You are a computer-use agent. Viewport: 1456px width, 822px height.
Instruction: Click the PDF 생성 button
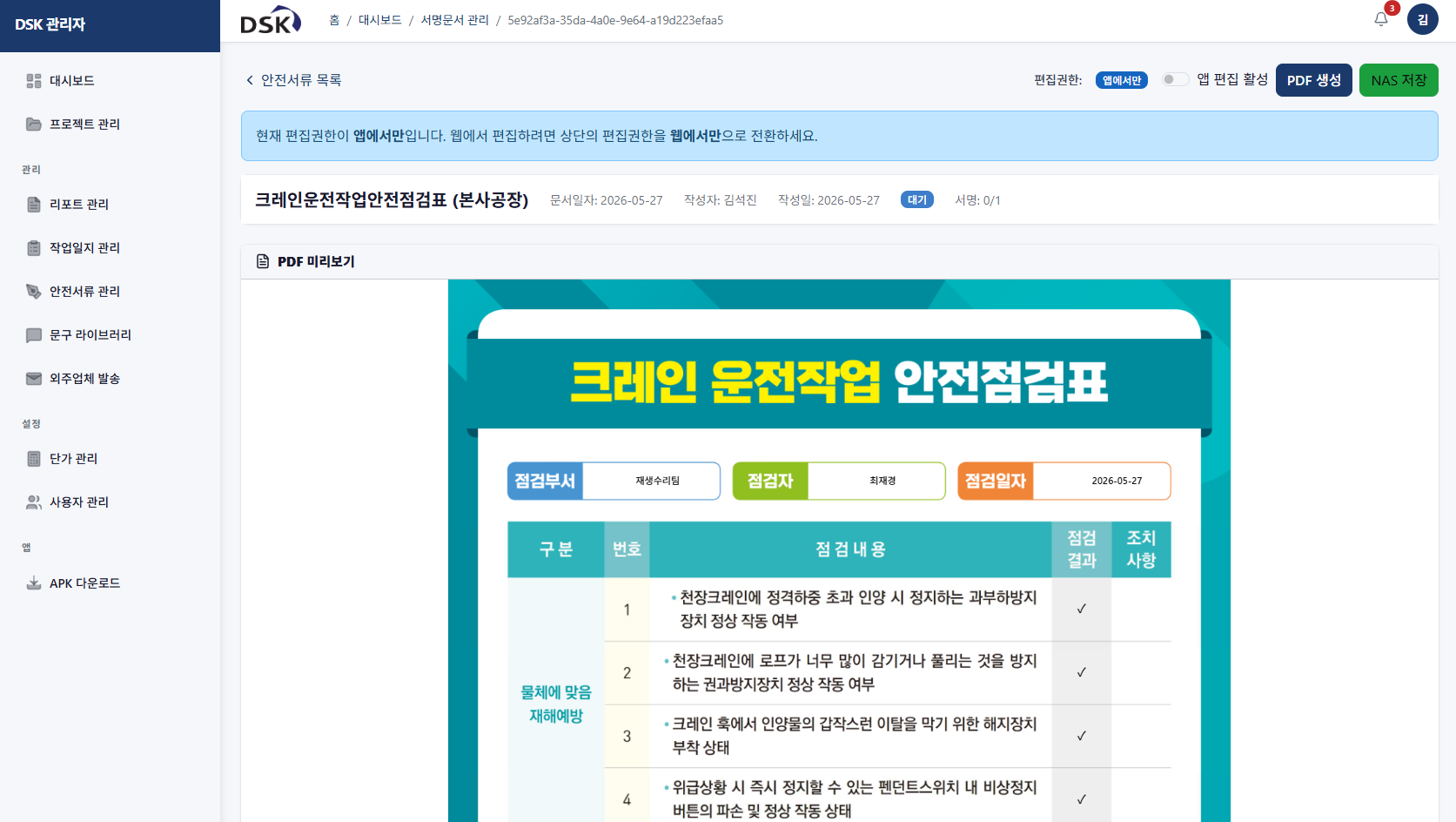tap(1313, 80)
